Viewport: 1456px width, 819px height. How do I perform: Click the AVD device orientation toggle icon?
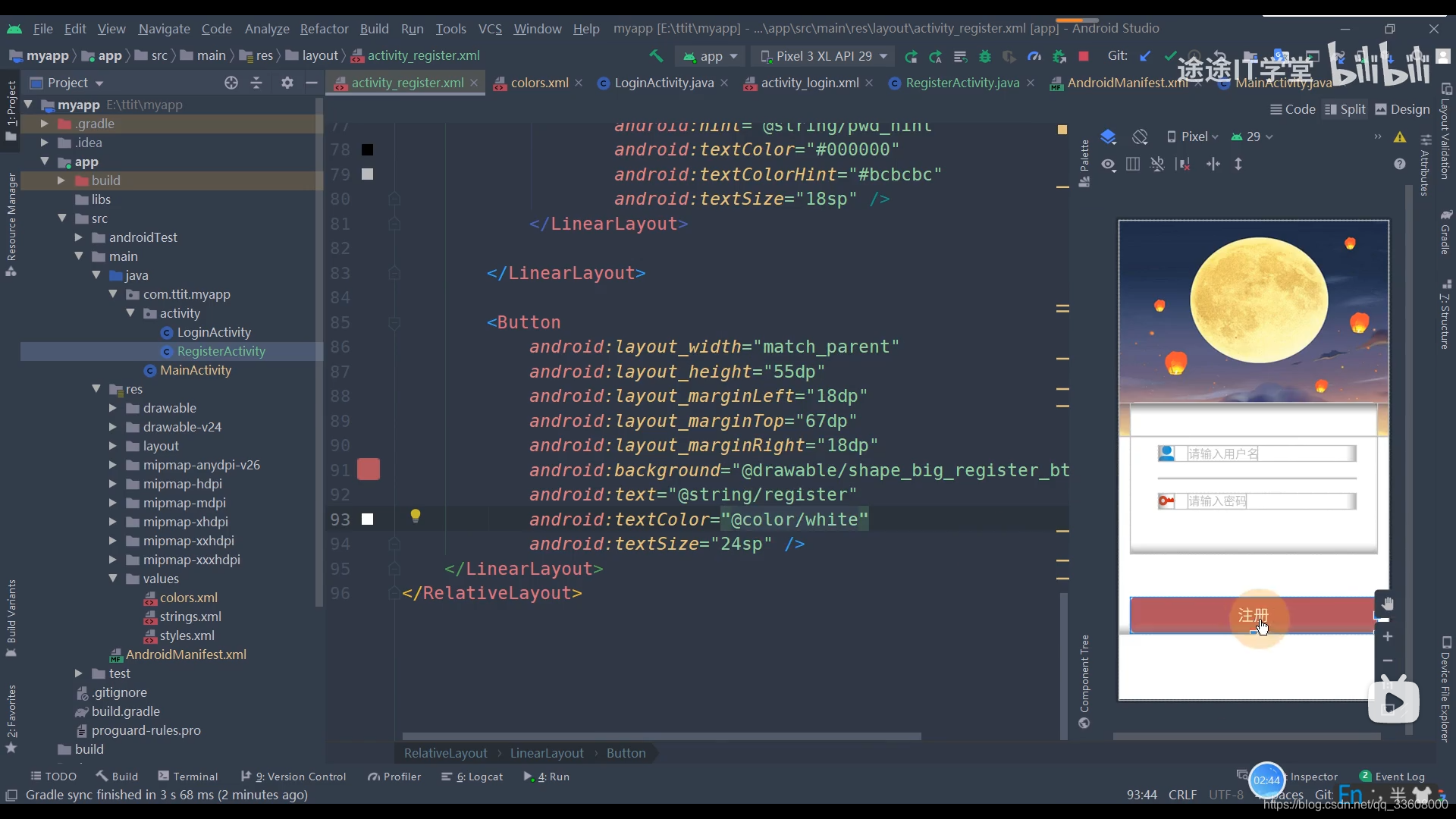point(1140,136)
